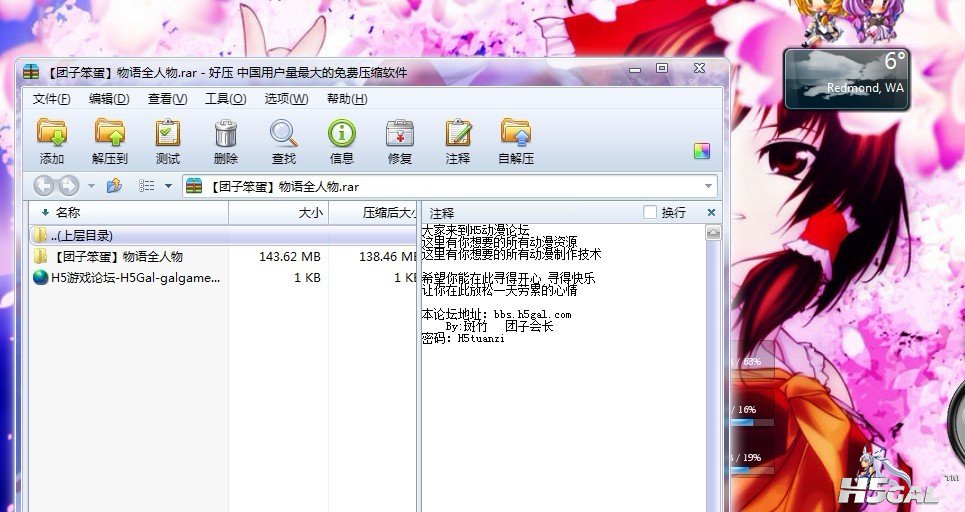Image resolution: width=965 pixels, height=512 pixels.
Task: Click the 信息 (Info) toolbar icon
Action: tap(342, 142)
